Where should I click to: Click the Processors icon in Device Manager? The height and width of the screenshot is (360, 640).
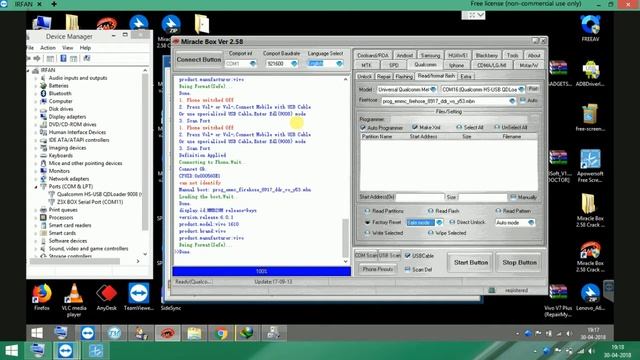[x=43, y=218]
